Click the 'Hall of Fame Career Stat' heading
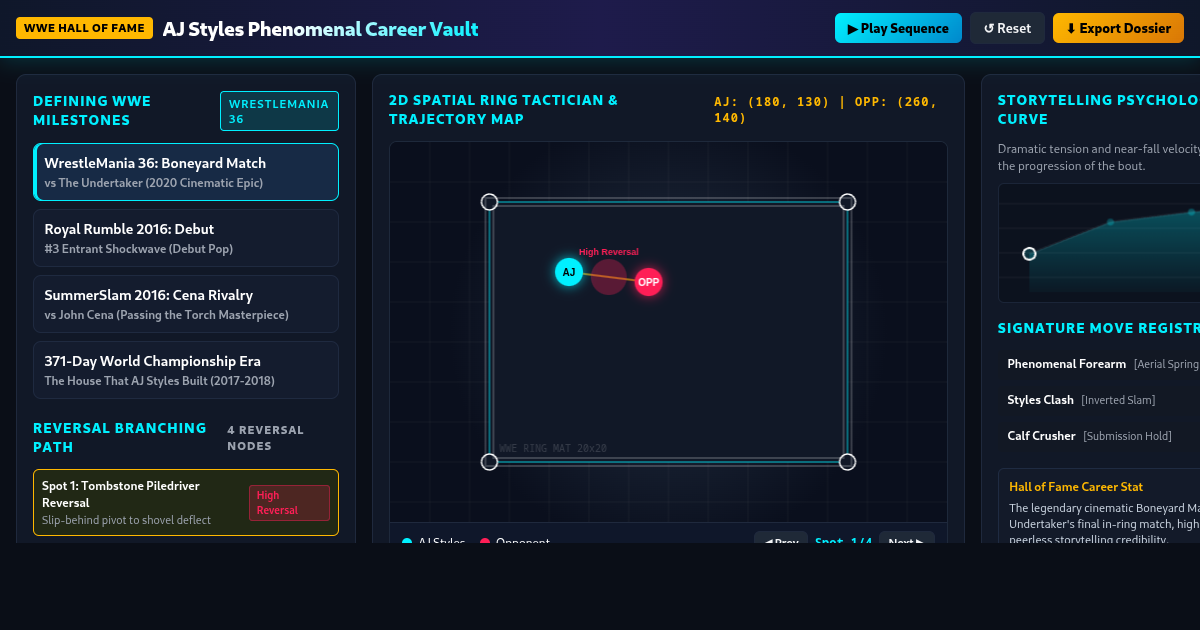The width and height of the screenshot is (1200, 630). [x=1076, y=487]
